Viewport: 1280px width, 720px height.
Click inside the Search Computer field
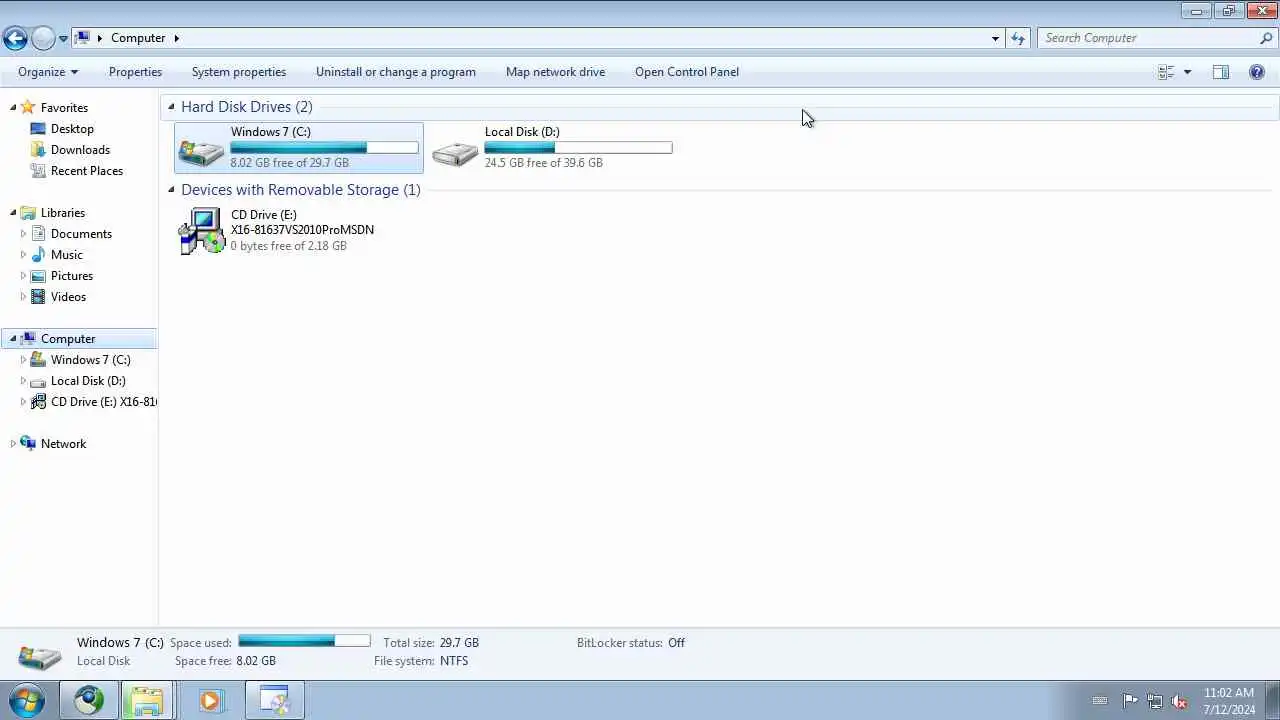1147,38
